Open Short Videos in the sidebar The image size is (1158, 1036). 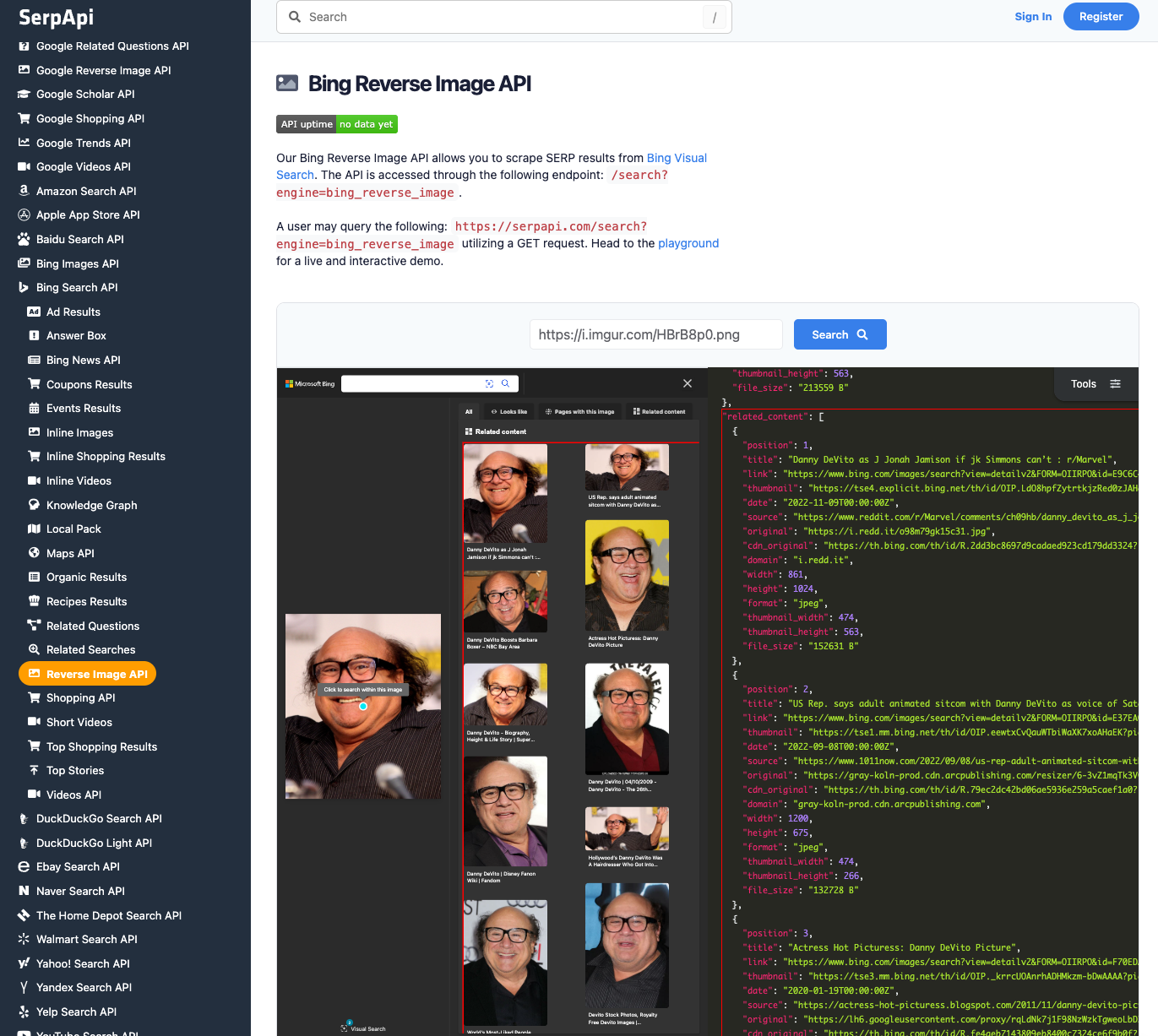pyautogui.click(x=79, y=723)
